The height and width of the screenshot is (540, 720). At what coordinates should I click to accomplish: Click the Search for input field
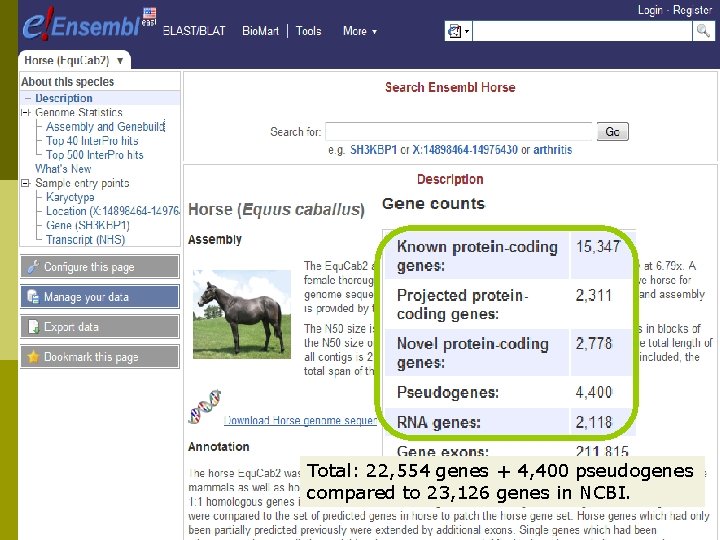pyautogui.click(x=459, y=132)
